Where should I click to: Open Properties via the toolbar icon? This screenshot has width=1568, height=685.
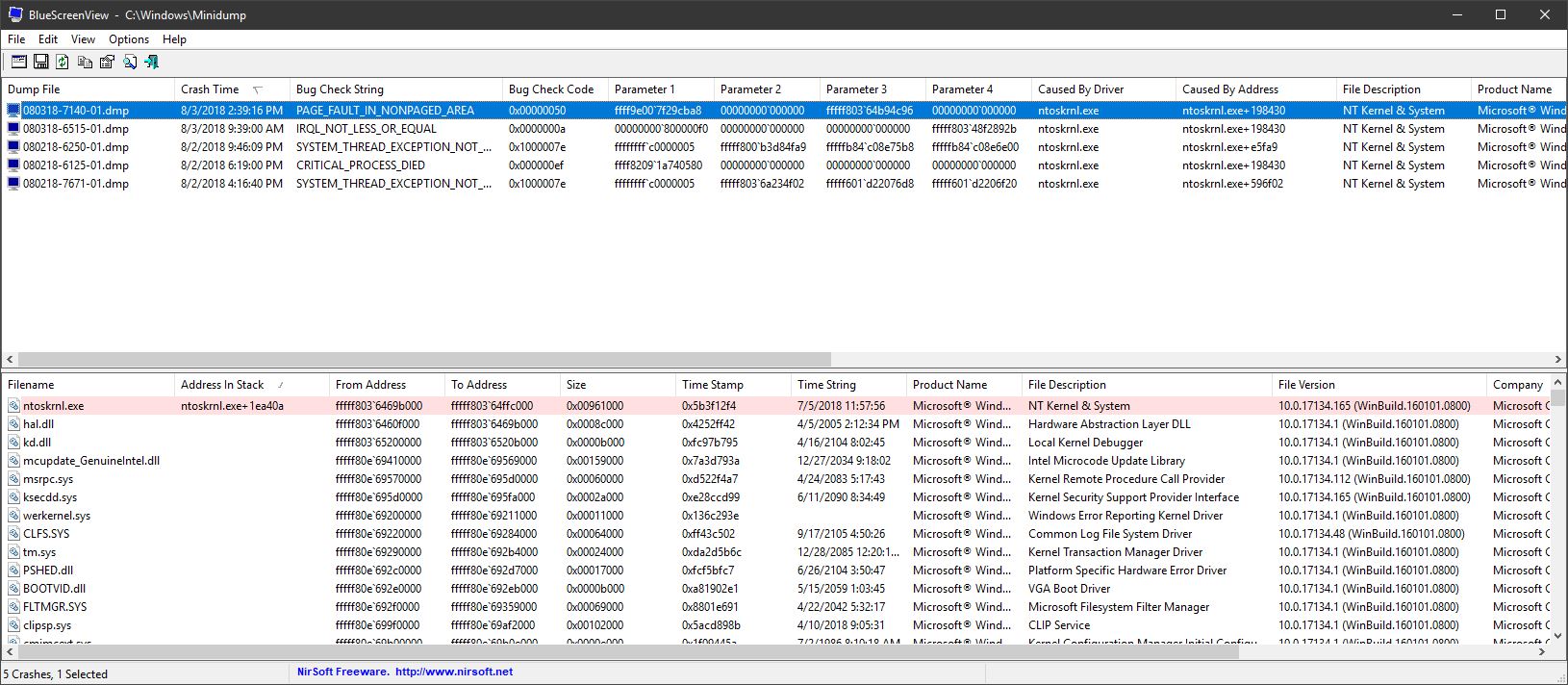pos(107,62)
